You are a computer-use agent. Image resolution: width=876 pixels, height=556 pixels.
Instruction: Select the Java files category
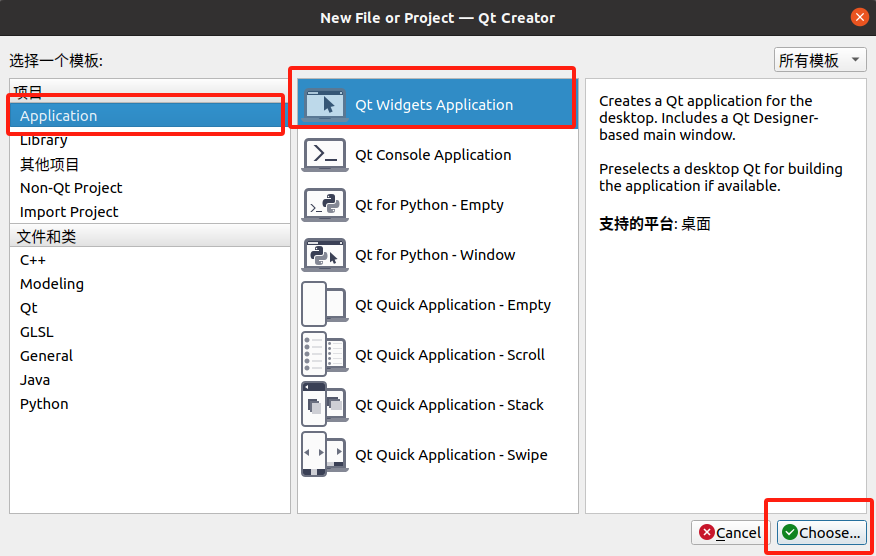(150, 380)
